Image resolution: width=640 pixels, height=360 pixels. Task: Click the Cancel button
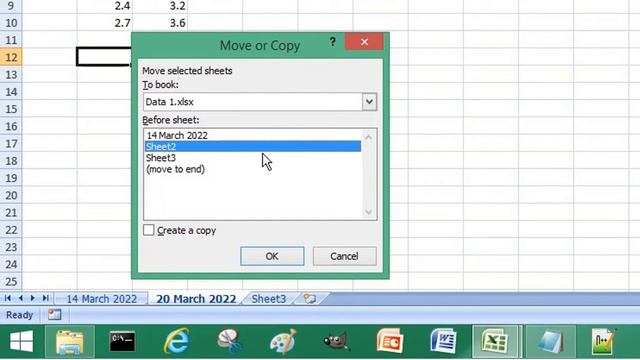344,256
